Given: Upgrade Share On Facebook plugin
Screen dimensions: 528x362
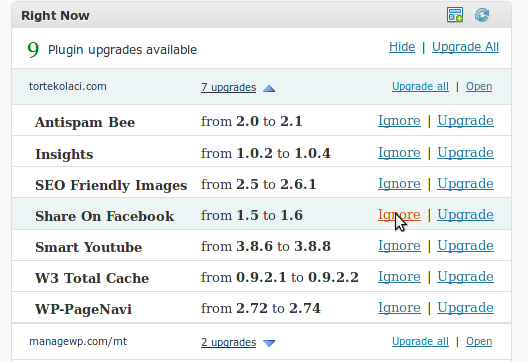Looking at the screenshot, I should pos(465,215).
